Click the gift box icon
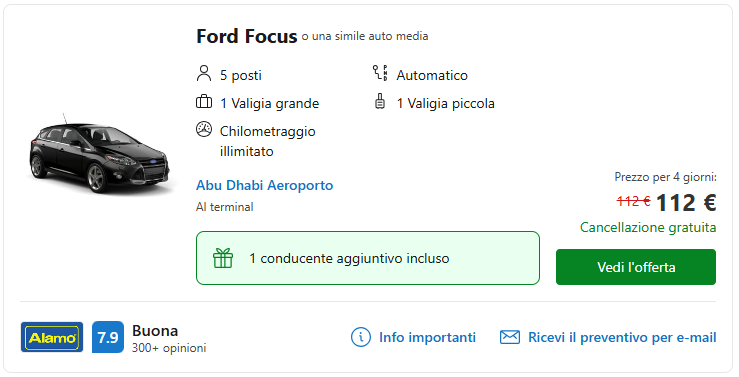This screenshot has height=377, width=739. [223, 258]
